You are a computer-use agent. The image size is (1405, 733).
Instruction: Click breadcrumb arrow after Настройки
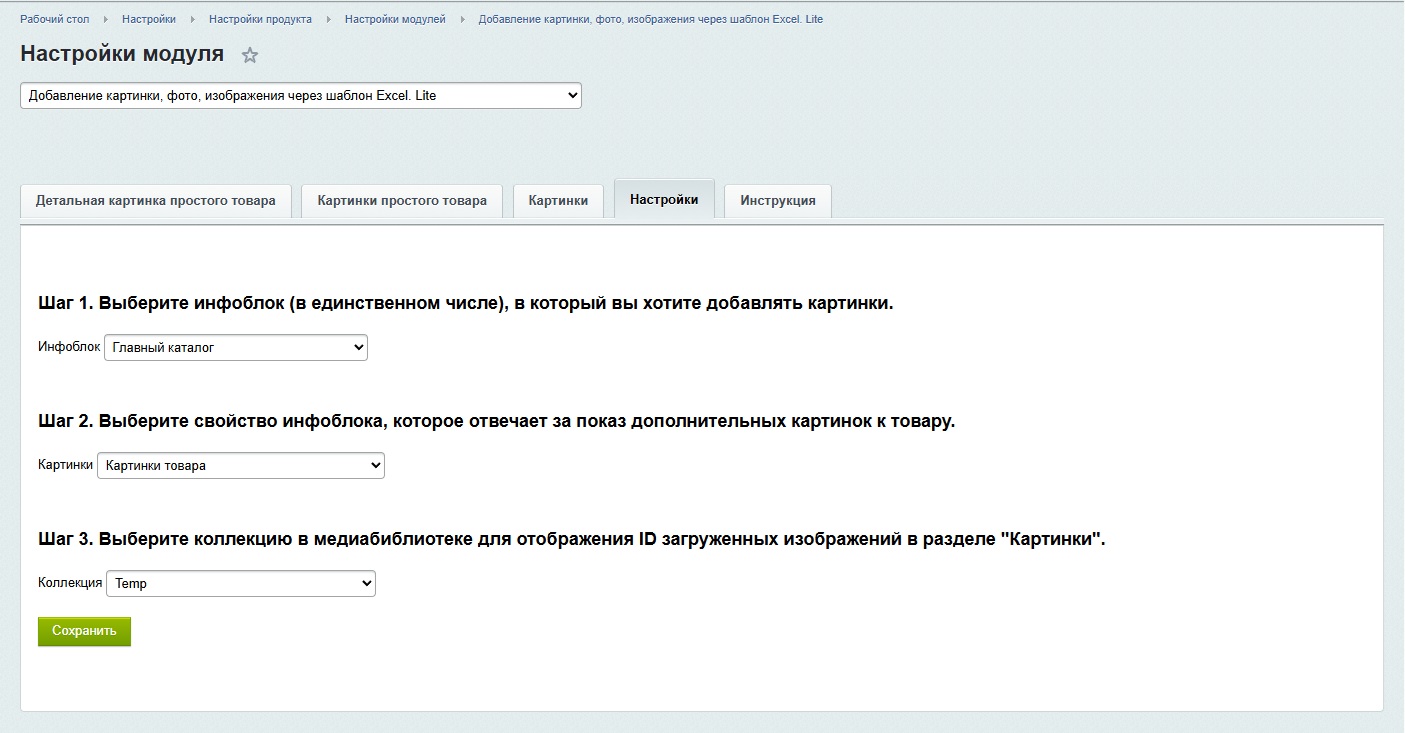[193, 19]
